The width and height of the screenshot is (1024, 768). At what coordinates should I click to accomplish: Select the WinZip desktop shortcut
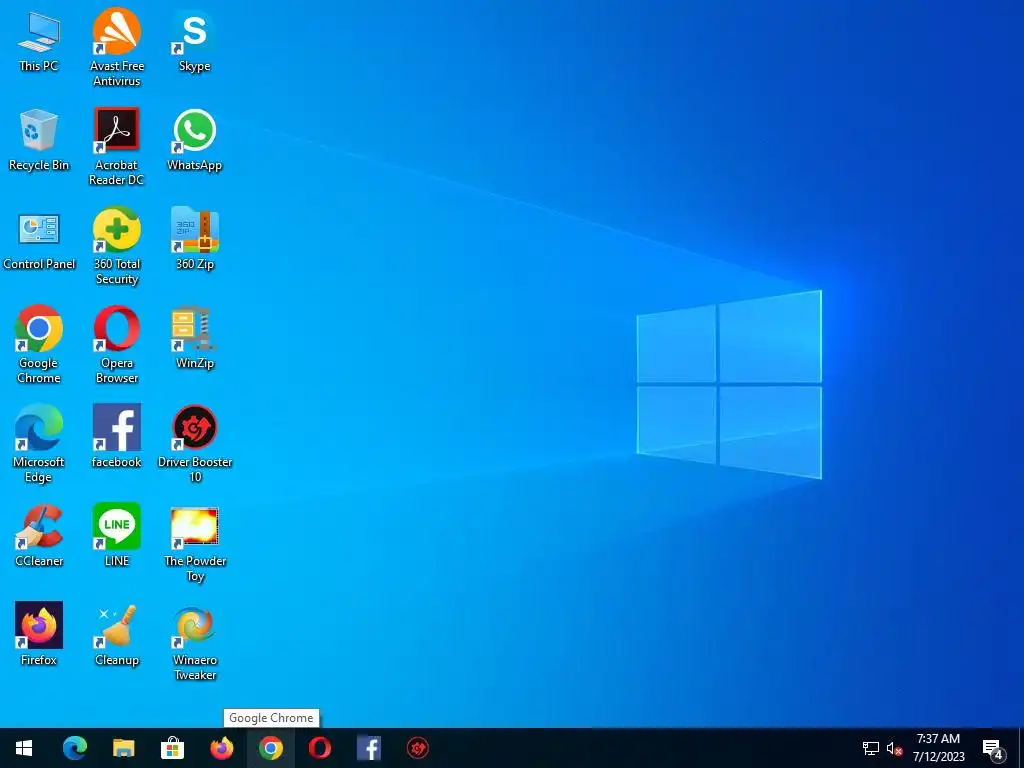[195, 338]
